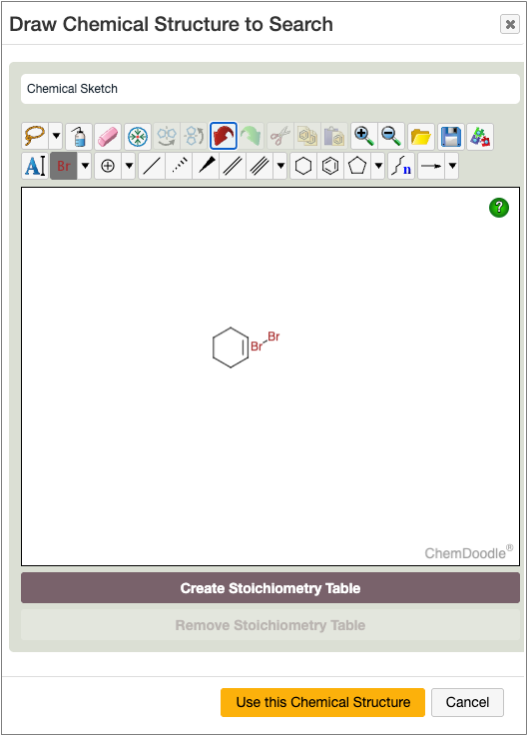This screenshot has height=736, width=528.
Task: Click the Undo red arrow
Action: (223, 137)
